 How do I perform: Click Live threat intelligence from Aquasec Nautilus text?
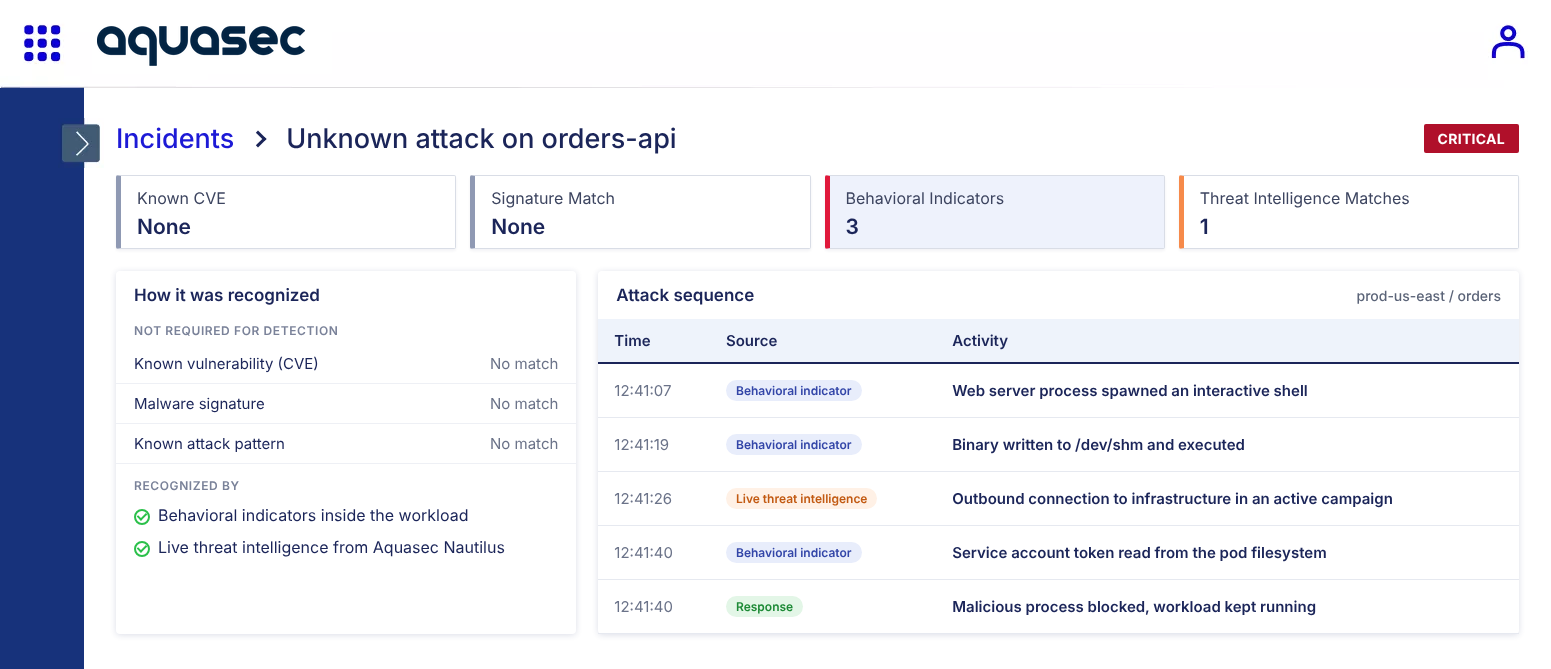(331, 548)
